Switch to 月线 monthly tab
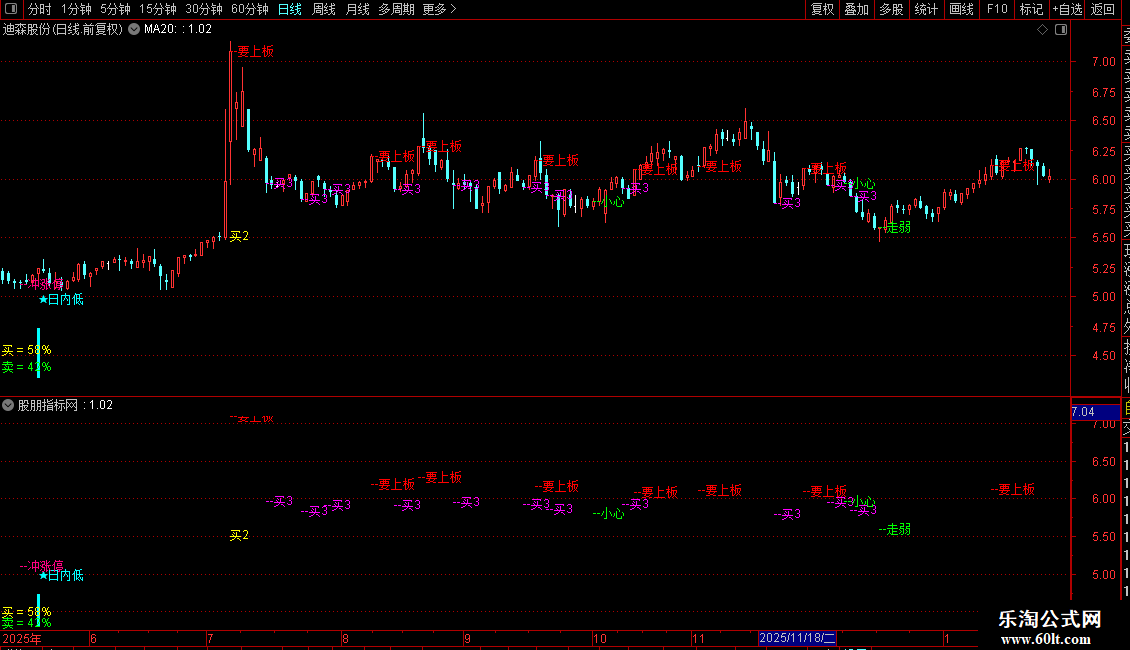This screenshot has height=650, width=1130. point(357,9)
